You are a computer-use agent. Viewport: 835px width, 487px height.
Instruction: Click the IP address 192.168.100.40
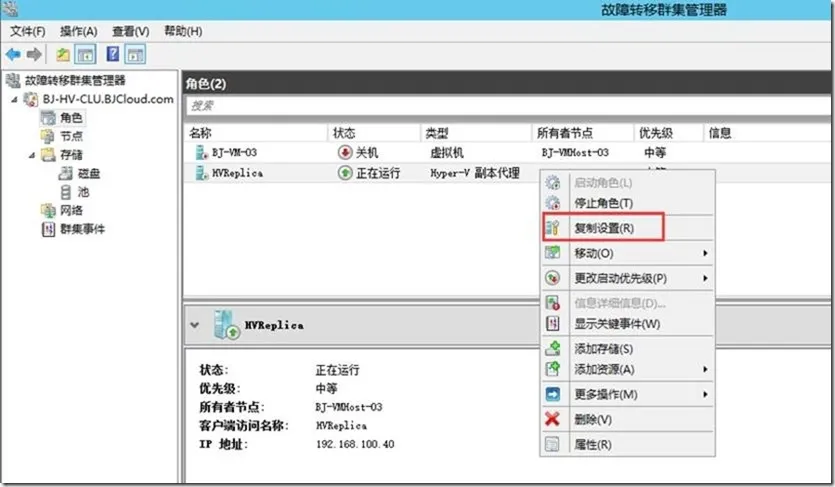coord(355,444)
